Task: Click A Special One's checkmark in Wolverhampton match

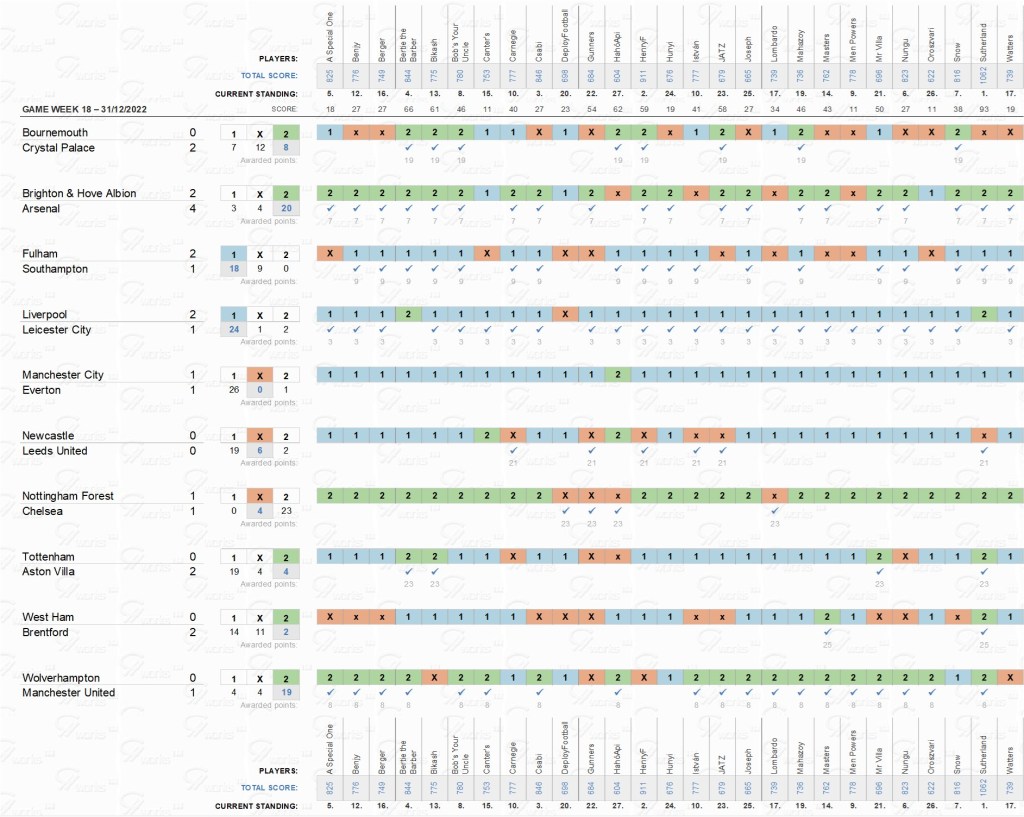Action: [x=329, y=692]
